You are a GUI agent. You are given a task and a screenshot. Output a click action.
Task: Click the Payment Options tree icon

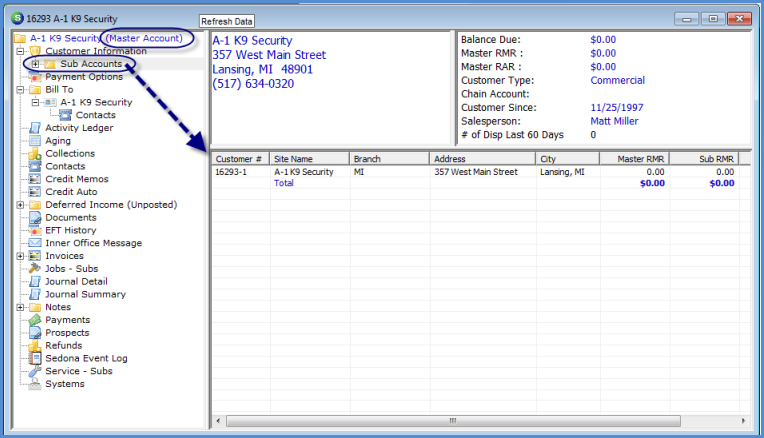[35, 77]
